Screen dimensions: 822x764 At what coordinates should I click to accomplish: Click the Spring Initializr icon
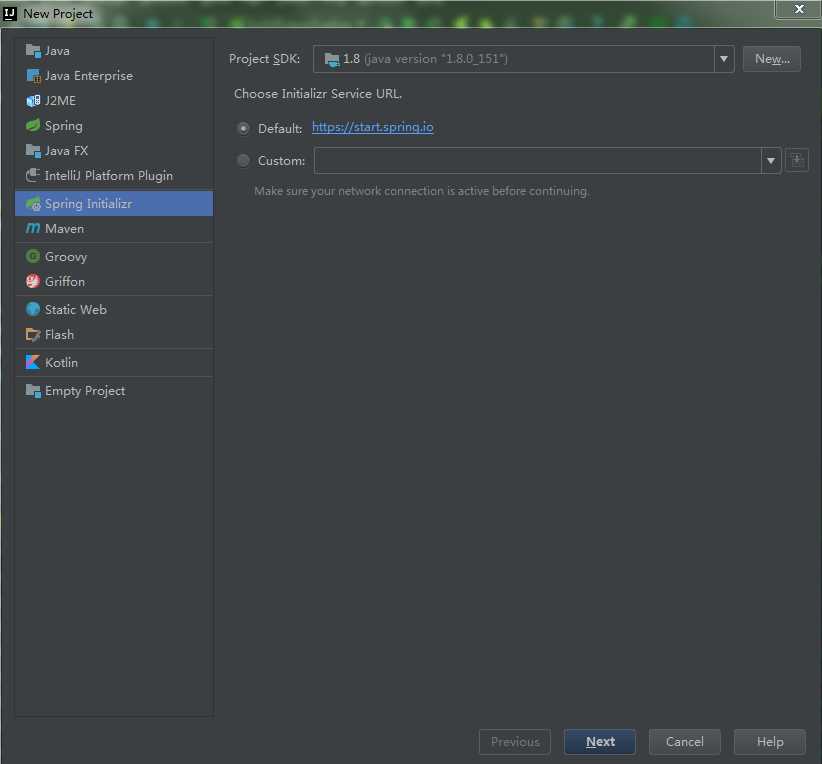33,204
